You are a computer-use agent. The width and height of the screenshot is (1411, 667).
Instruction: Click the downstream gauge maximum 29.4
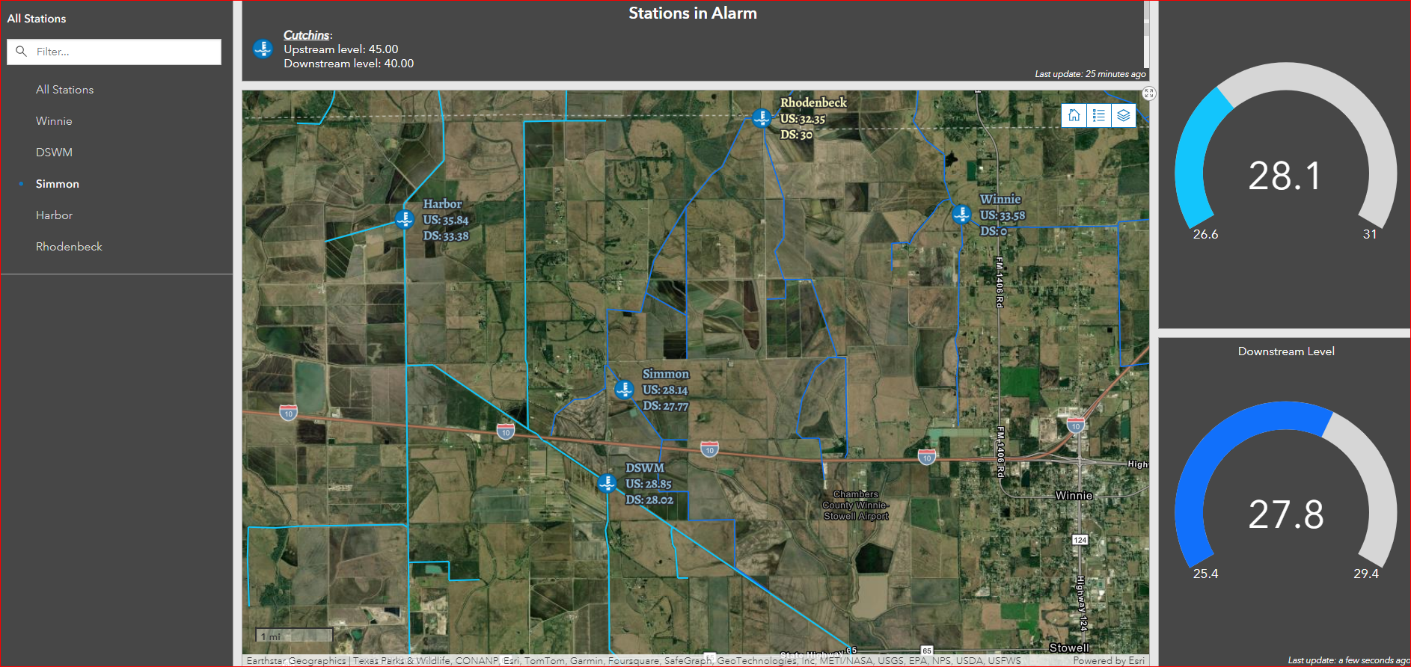(1367, 574)
